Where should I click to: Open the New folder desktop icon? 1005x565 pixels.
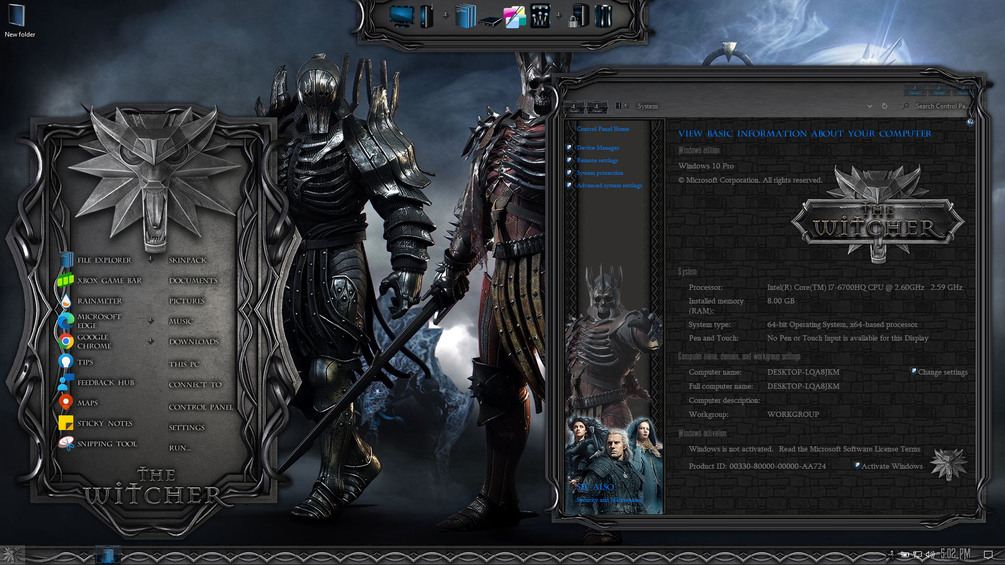tap(19, 20)
